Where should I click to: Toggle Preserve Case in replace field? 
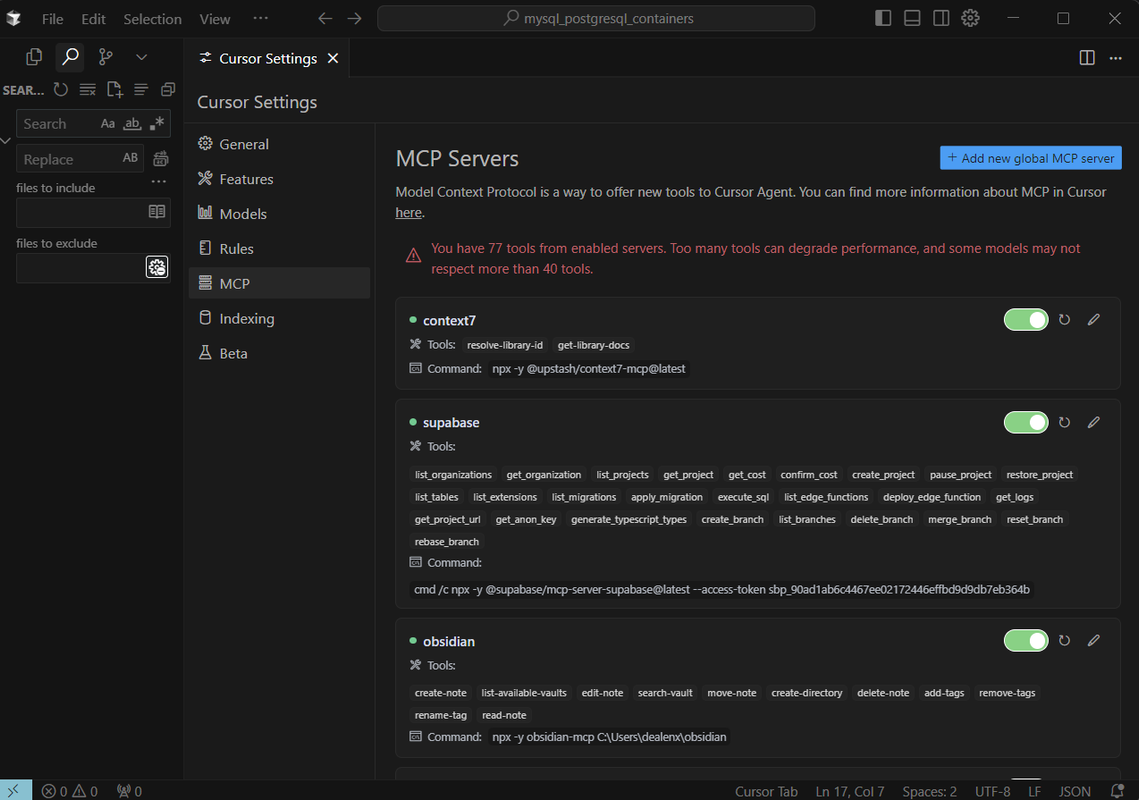pyautogui.click(x=130, y=158)
